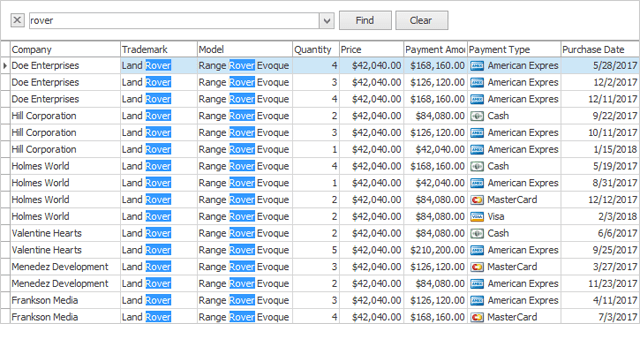This screenshot has width=640, height=360.
Task: Sort by the Purchase Date column header
Action: coord(600,49)
